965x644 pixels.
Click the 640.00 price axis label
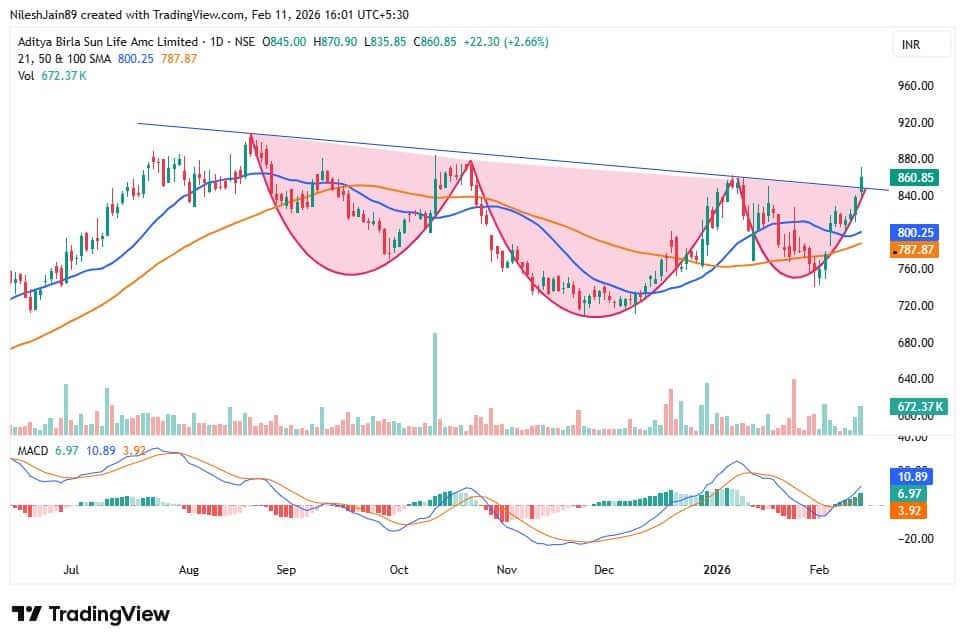click(x=915, y=379)
